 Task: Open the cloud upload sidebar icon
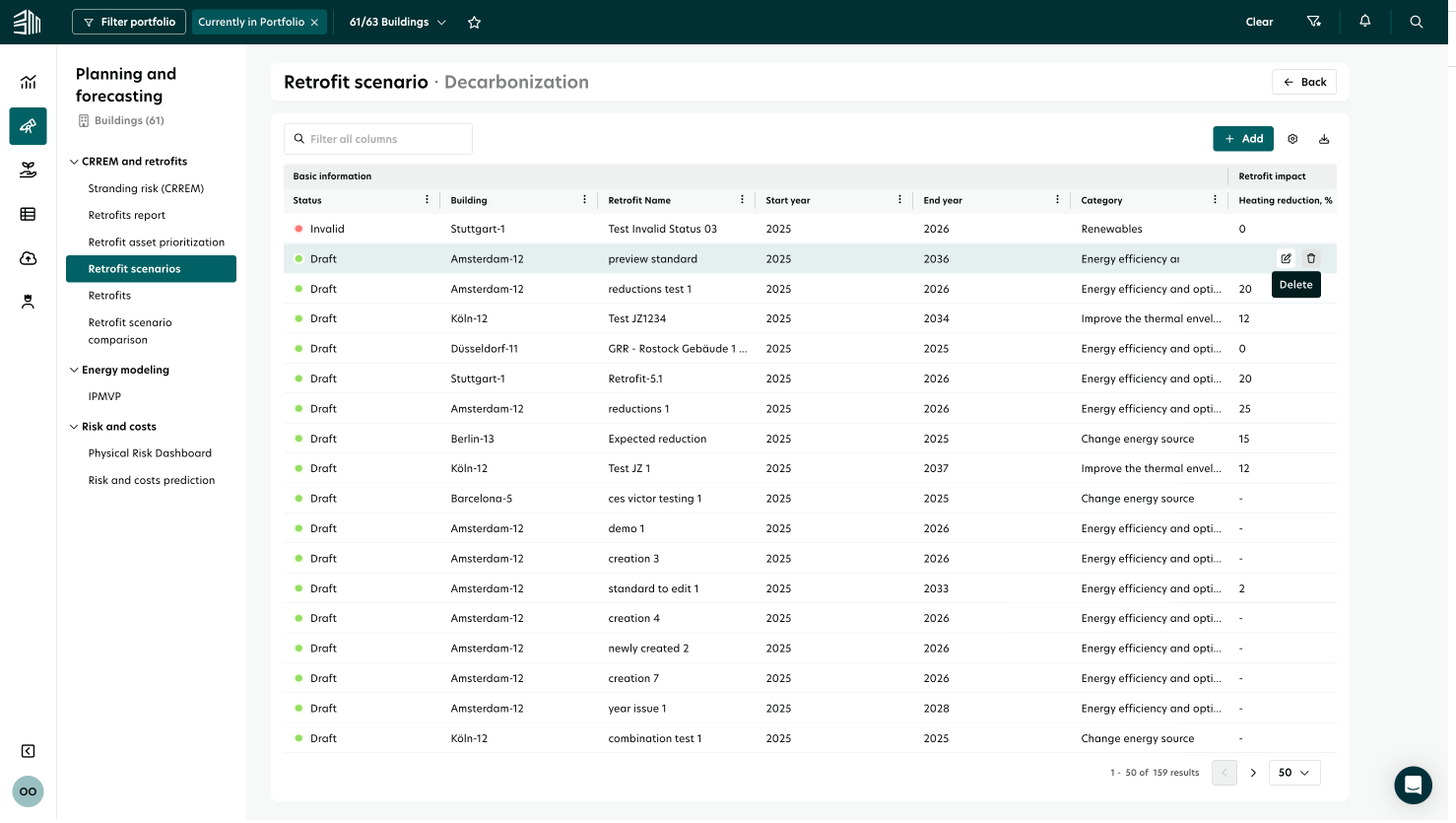click(28, 258)
